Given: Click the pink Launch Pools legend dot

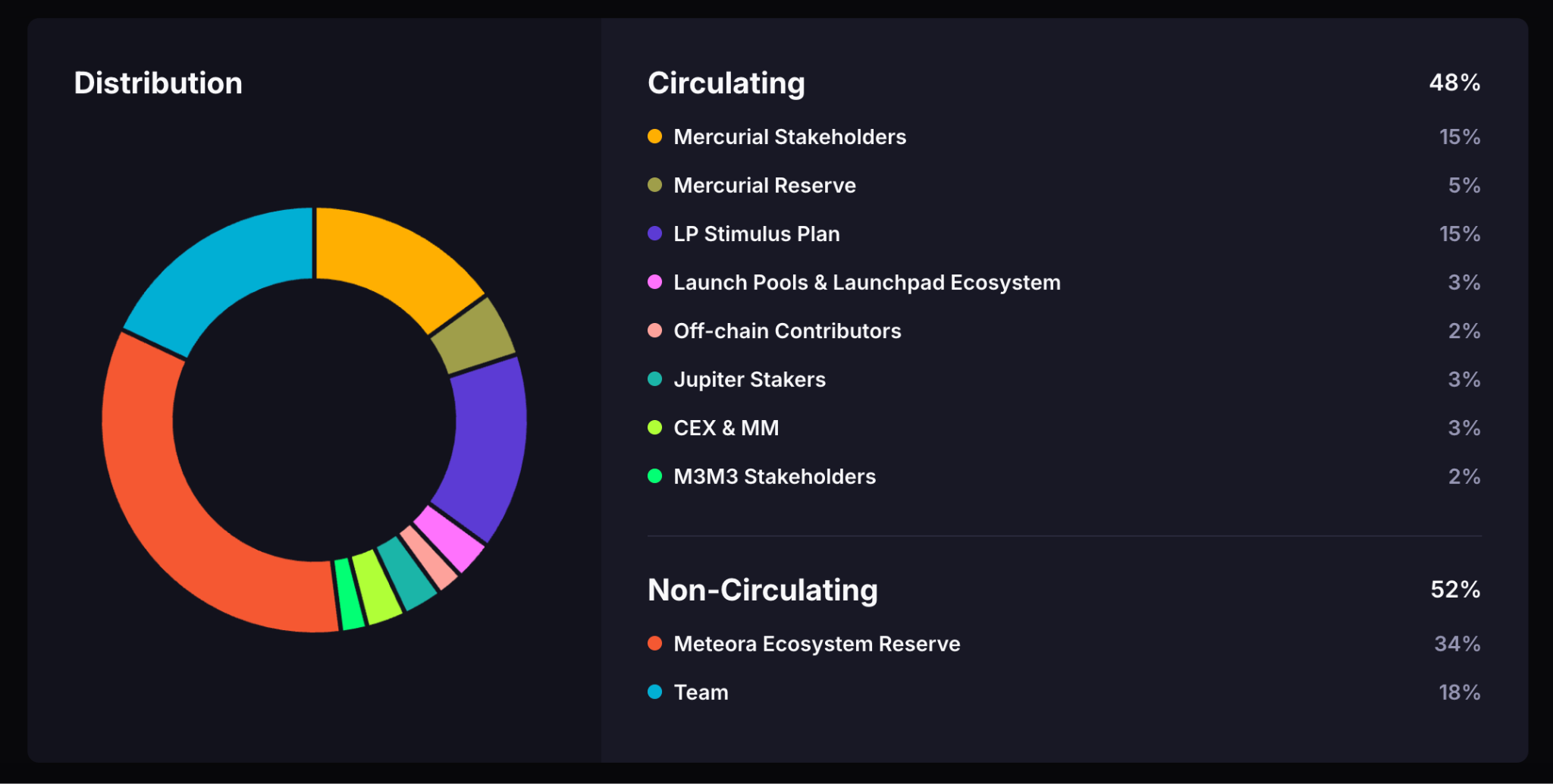Looking at the screenshot, I should [x=654, y=282].
